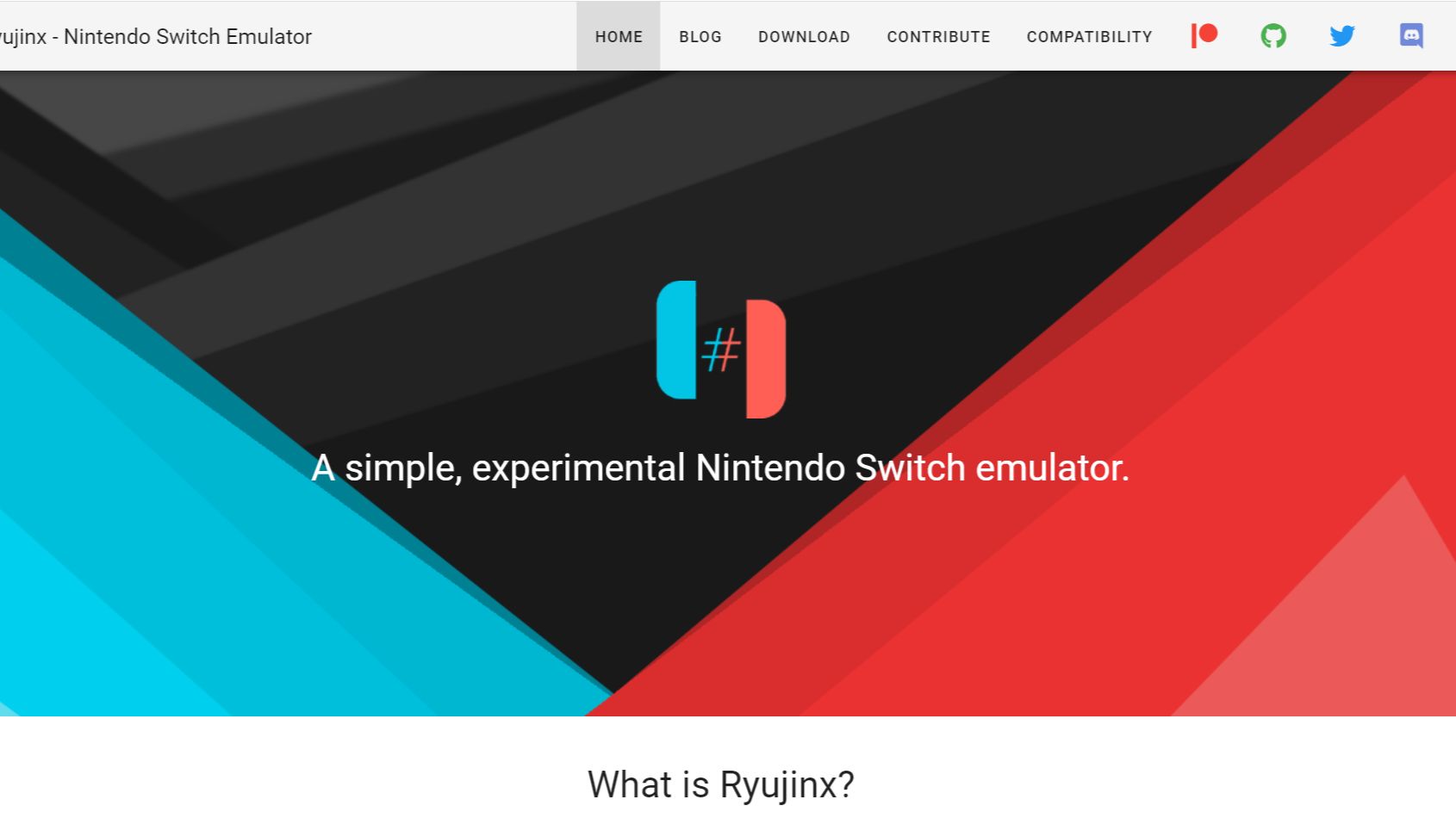
Task: Open the GitHub icon link
Action: point(1273,36)
